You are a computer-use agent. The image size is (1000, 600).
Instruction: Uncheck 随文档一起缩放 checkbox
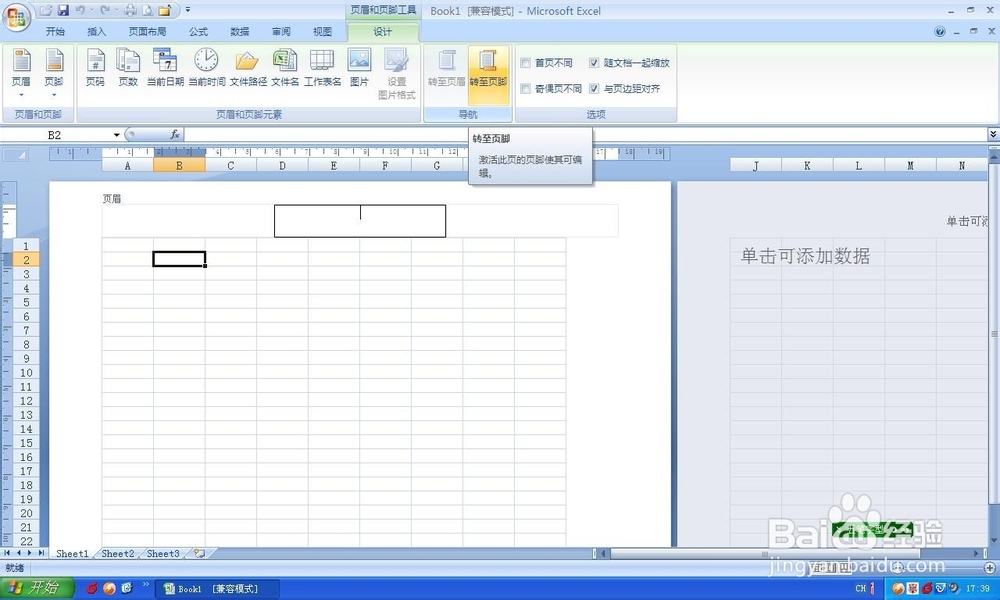point(594,62)
